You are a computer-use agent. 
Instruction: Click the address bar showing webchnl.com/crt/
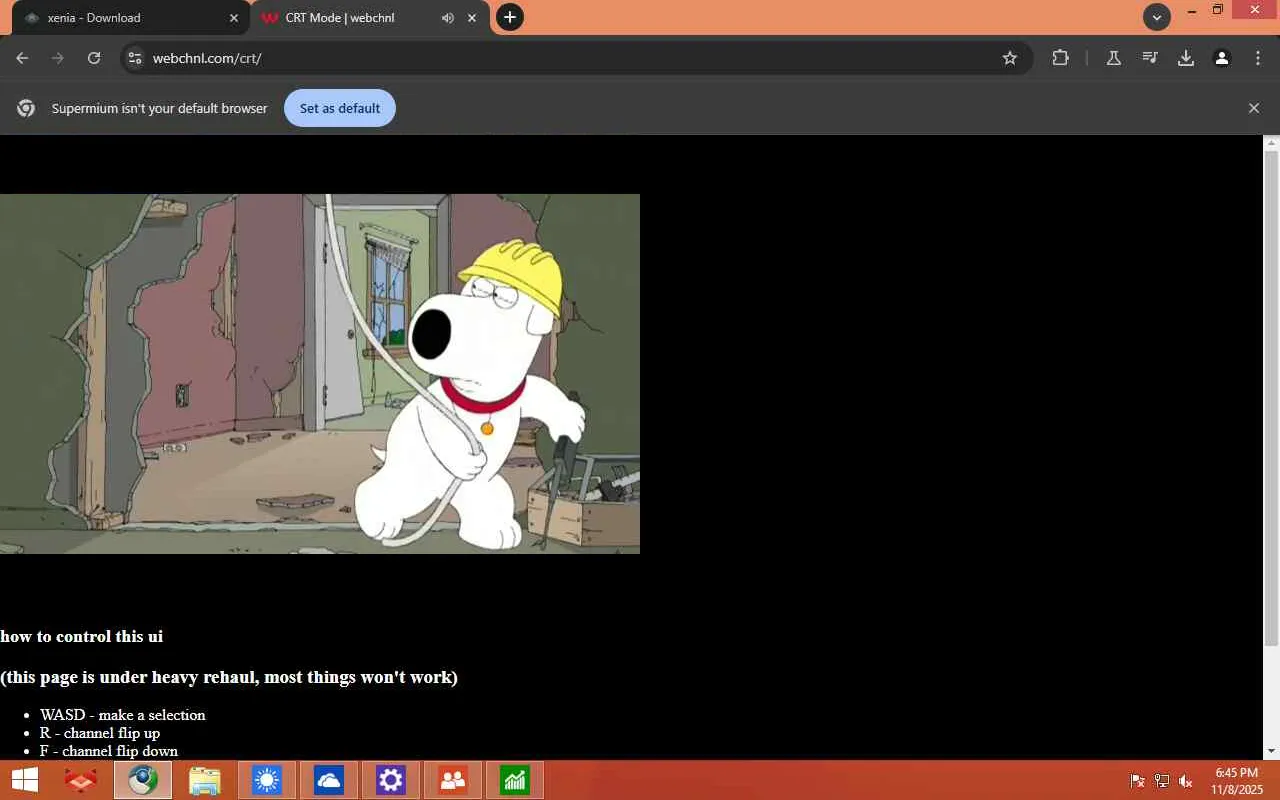pyautogui.click(x=575, y=58)
